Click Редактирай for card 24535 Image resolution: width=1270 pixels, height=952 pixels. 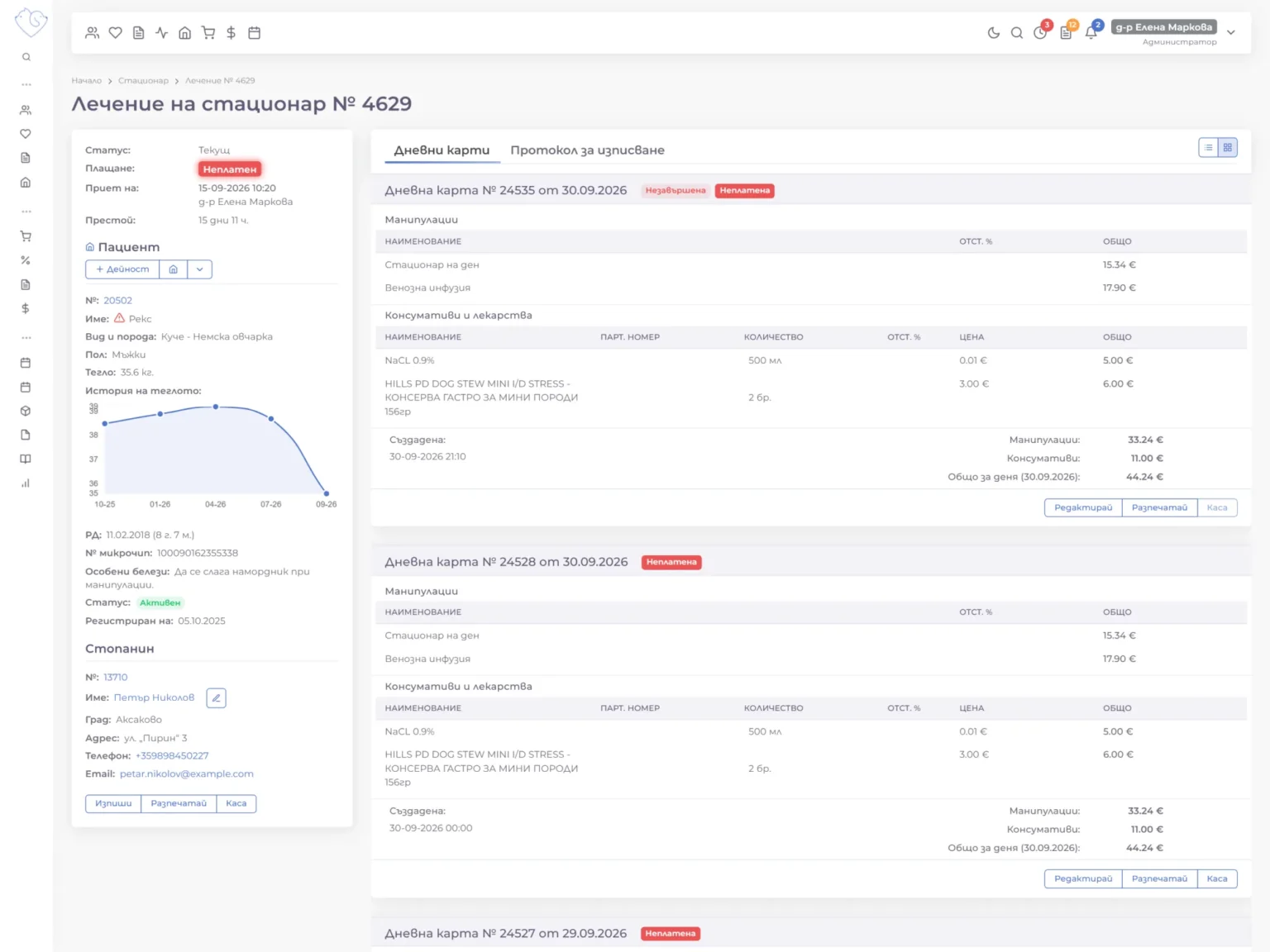(x=1083, y=507)
